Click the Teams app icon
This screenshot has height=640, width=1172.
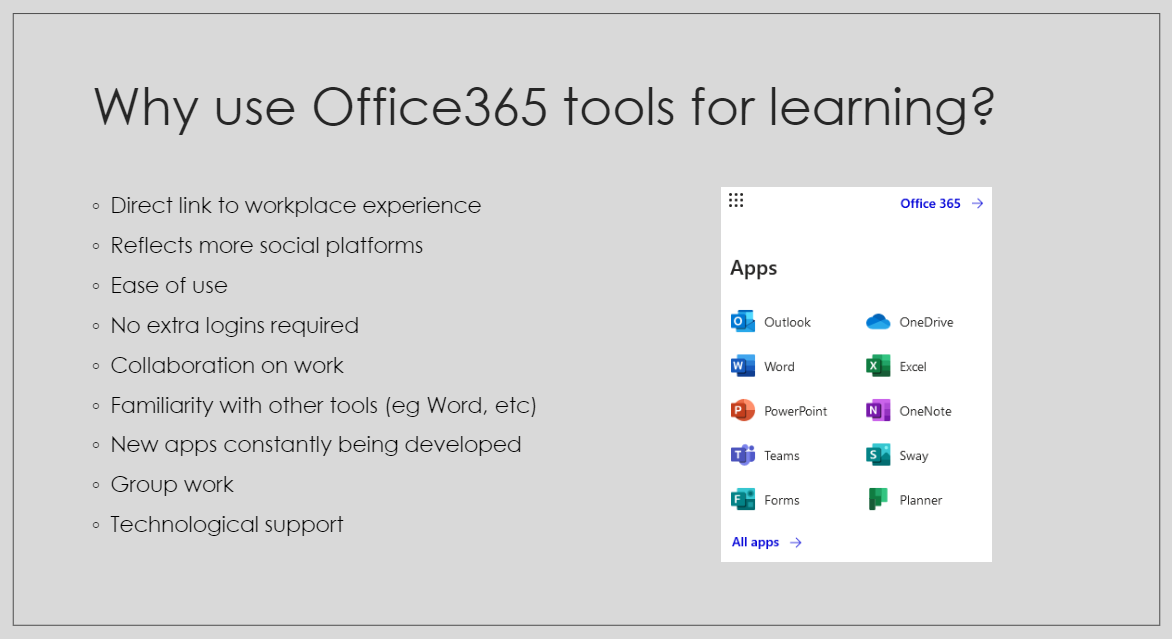pyautogui.click(x=743, y=455)
